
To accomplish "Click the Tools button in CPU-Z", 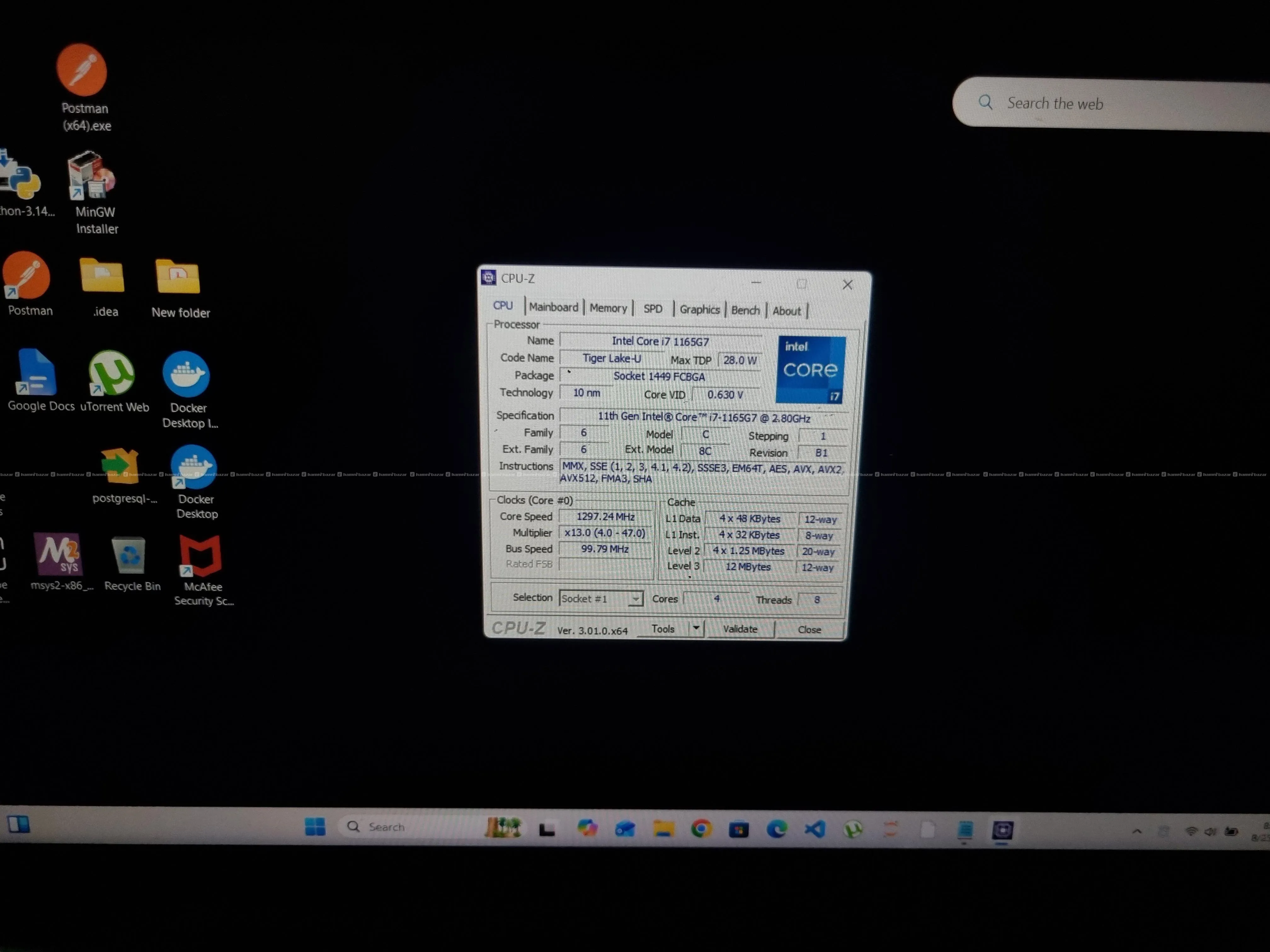I will [x=662, y=629].
